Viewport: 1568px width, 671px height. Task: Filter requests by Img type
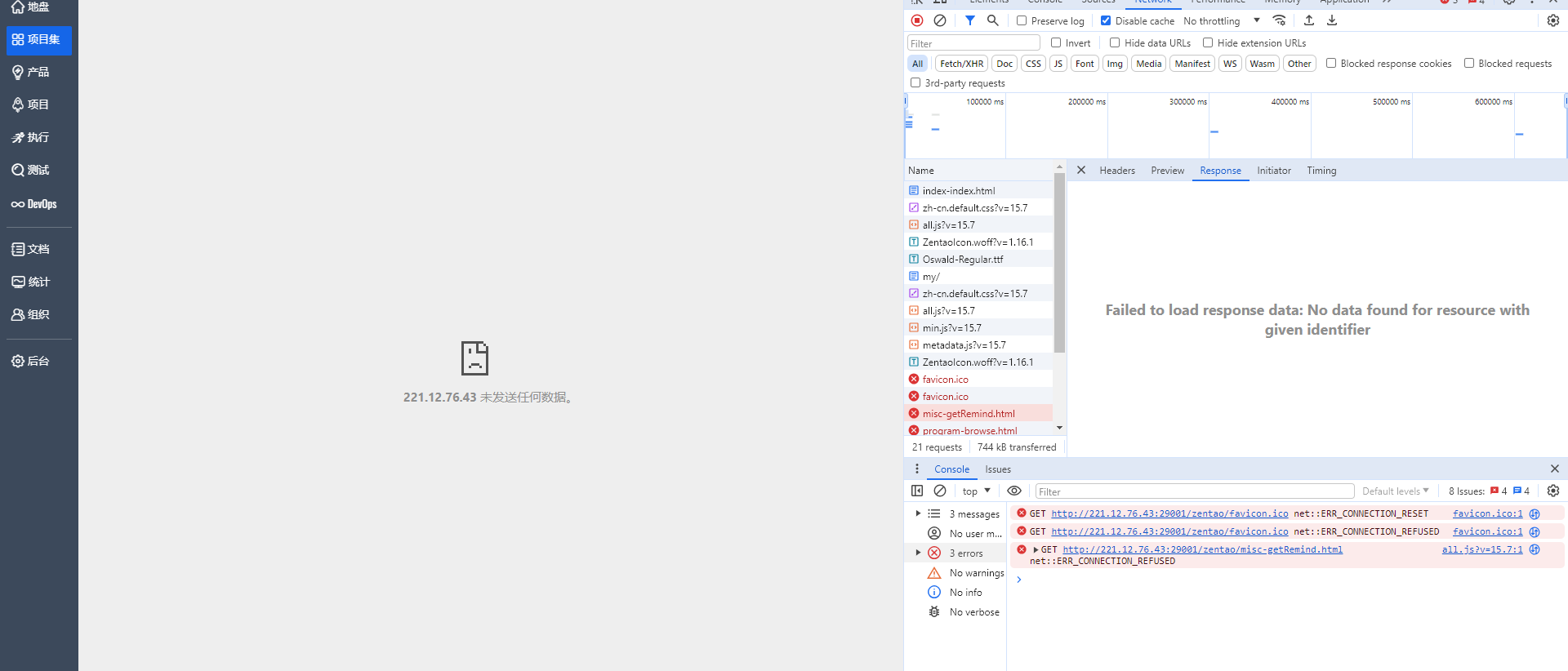click(1115, 64)
